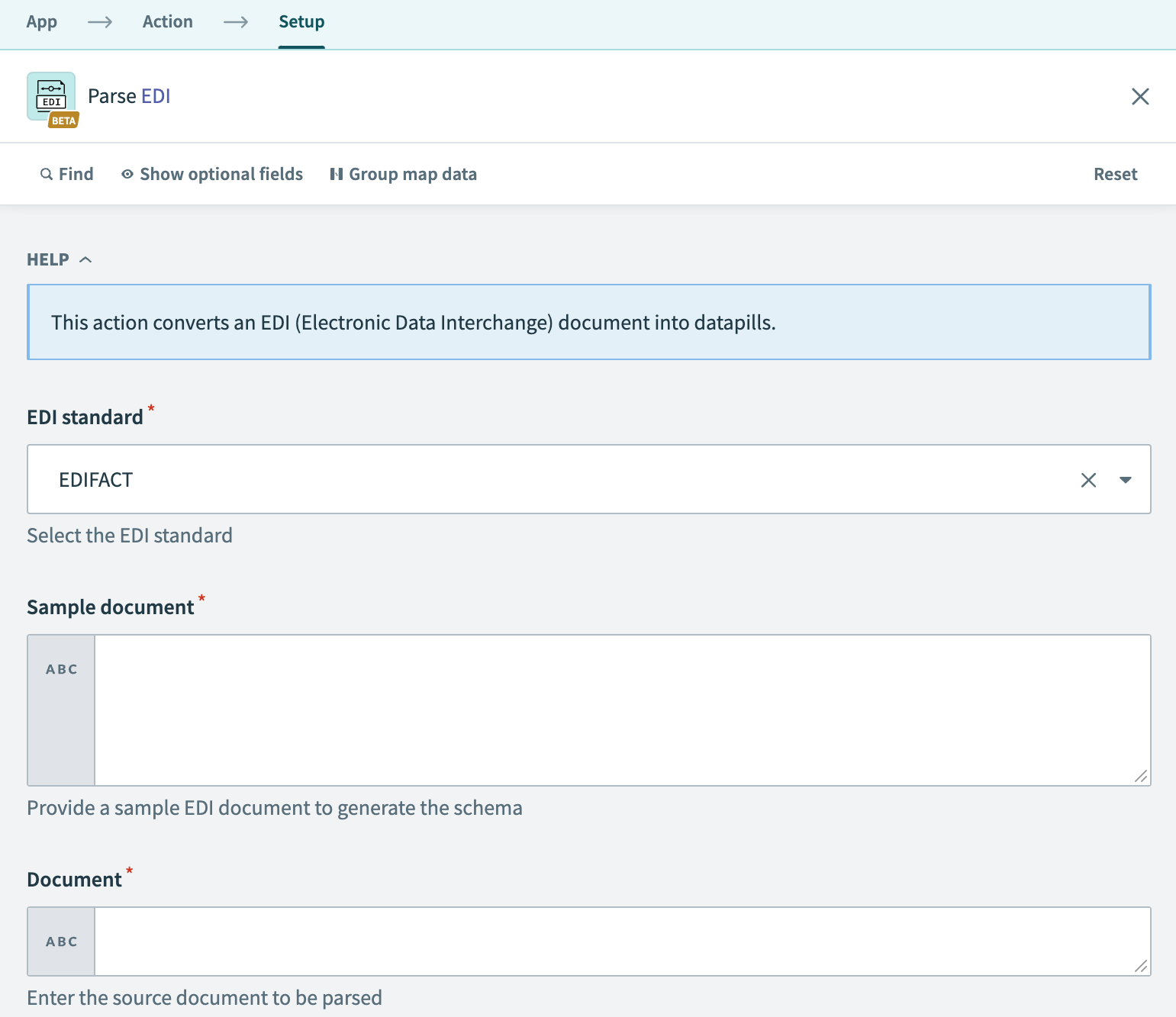The height and width of the screenshot is (1017, 1176).
Task: Close the Parse EDI setup panel
Action: (1140, 96)
